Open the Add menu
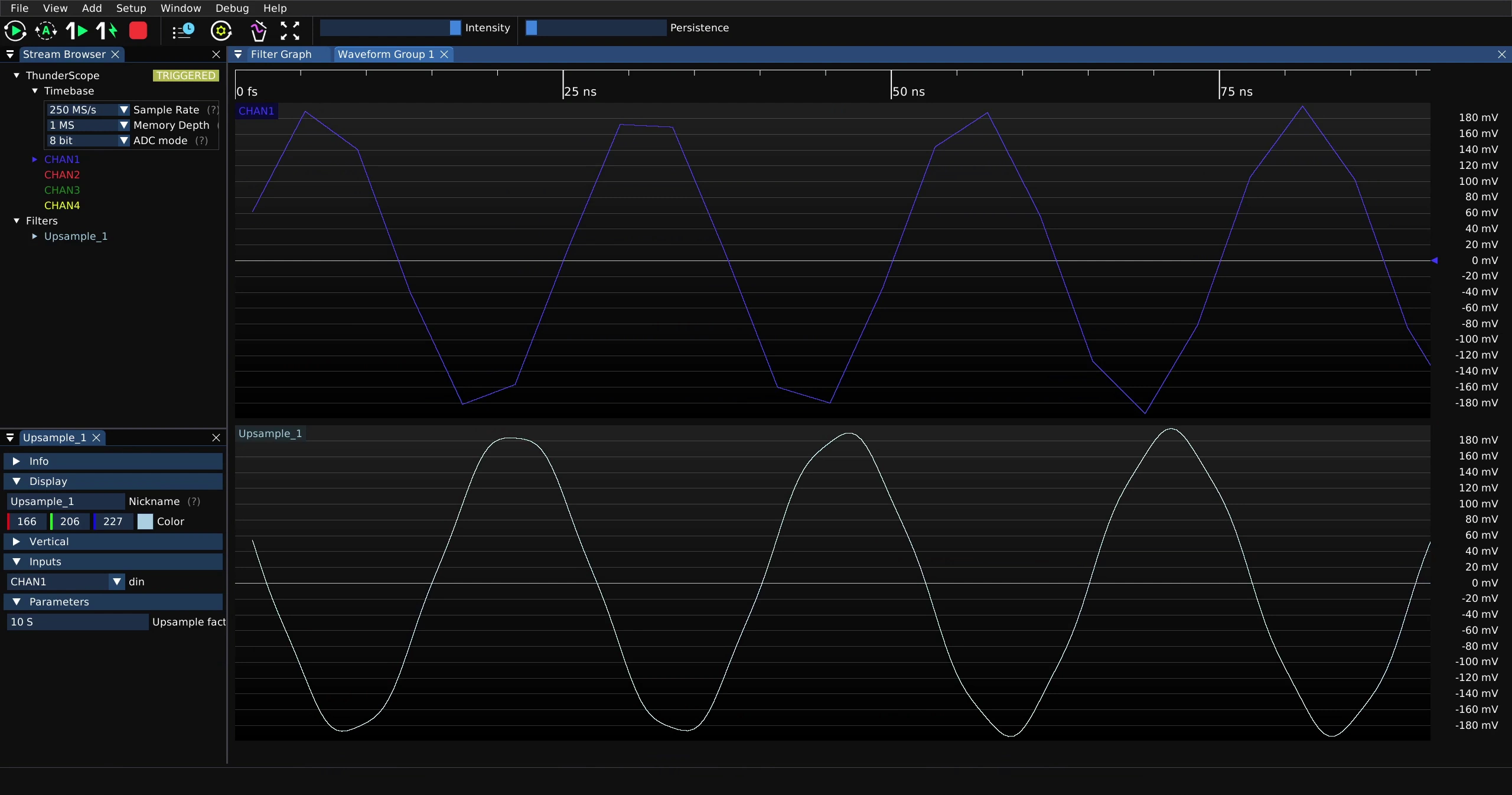This screenshot has height=795, width=1512. pyautogui.click(x=92, y=8)
